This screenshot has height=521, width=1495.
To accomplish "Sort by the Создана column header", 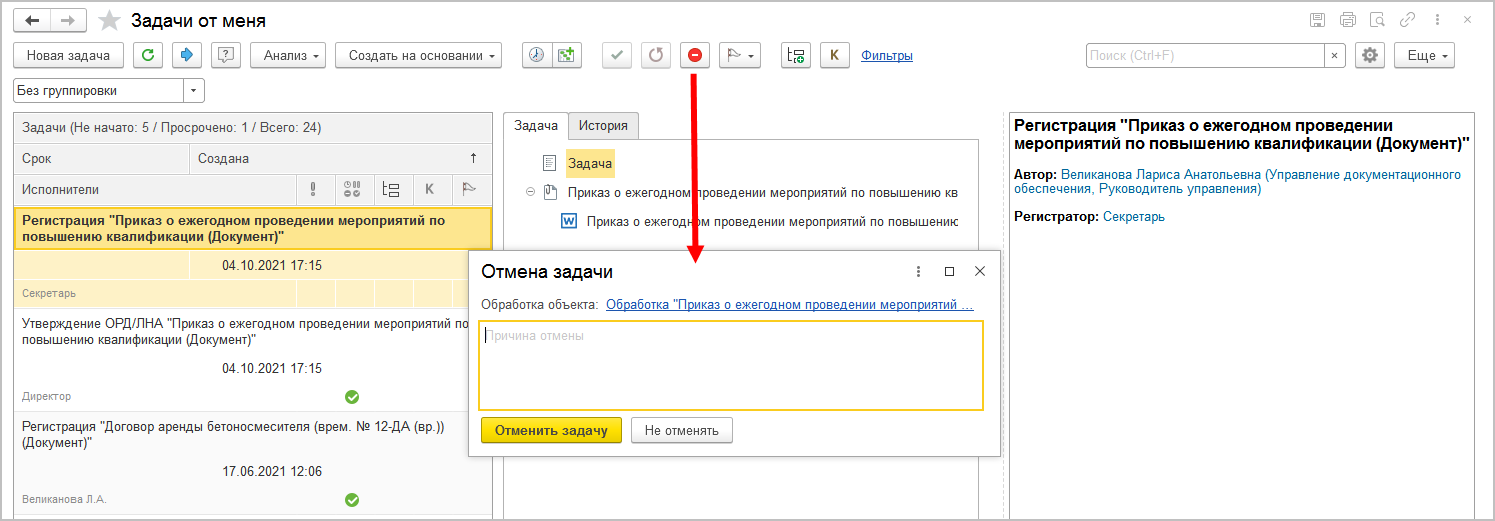I will pos(340,158).
